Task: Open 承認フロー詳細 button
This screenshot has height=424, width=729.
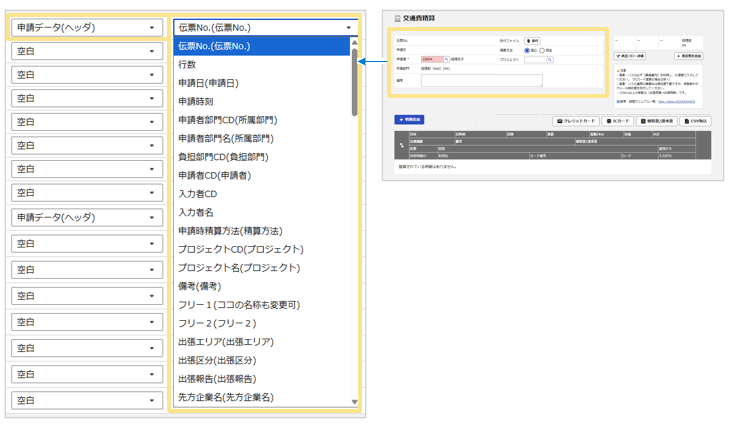Action: tap(630, 56)
